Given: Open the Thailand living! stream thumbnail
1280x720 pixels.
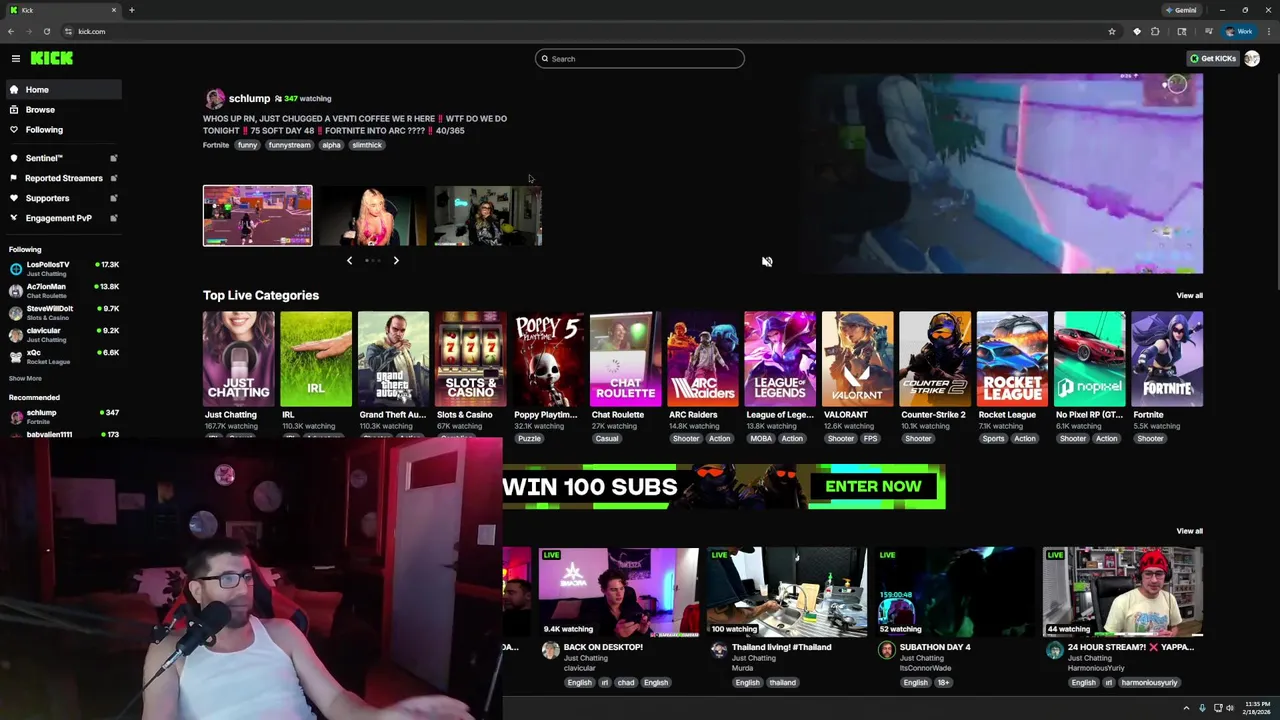Looking at the screenshot, I should 787,592.
